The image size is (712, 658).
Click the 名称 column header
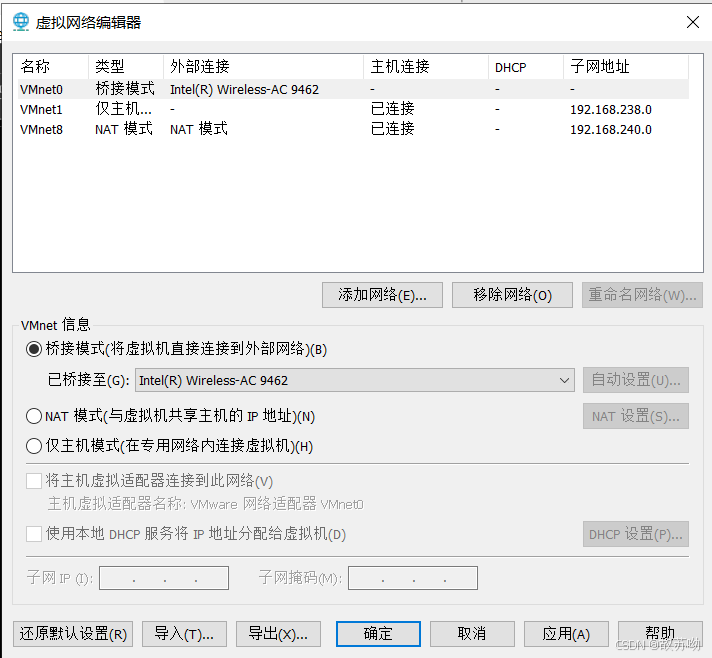pyautogui.click(x=51, y=67)
